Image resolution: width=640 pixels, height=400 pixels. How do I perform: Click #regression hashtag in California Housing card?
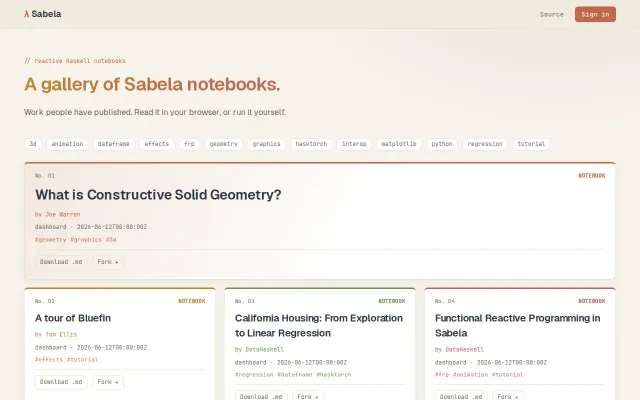pyautogui.click(x=254, y=375)
